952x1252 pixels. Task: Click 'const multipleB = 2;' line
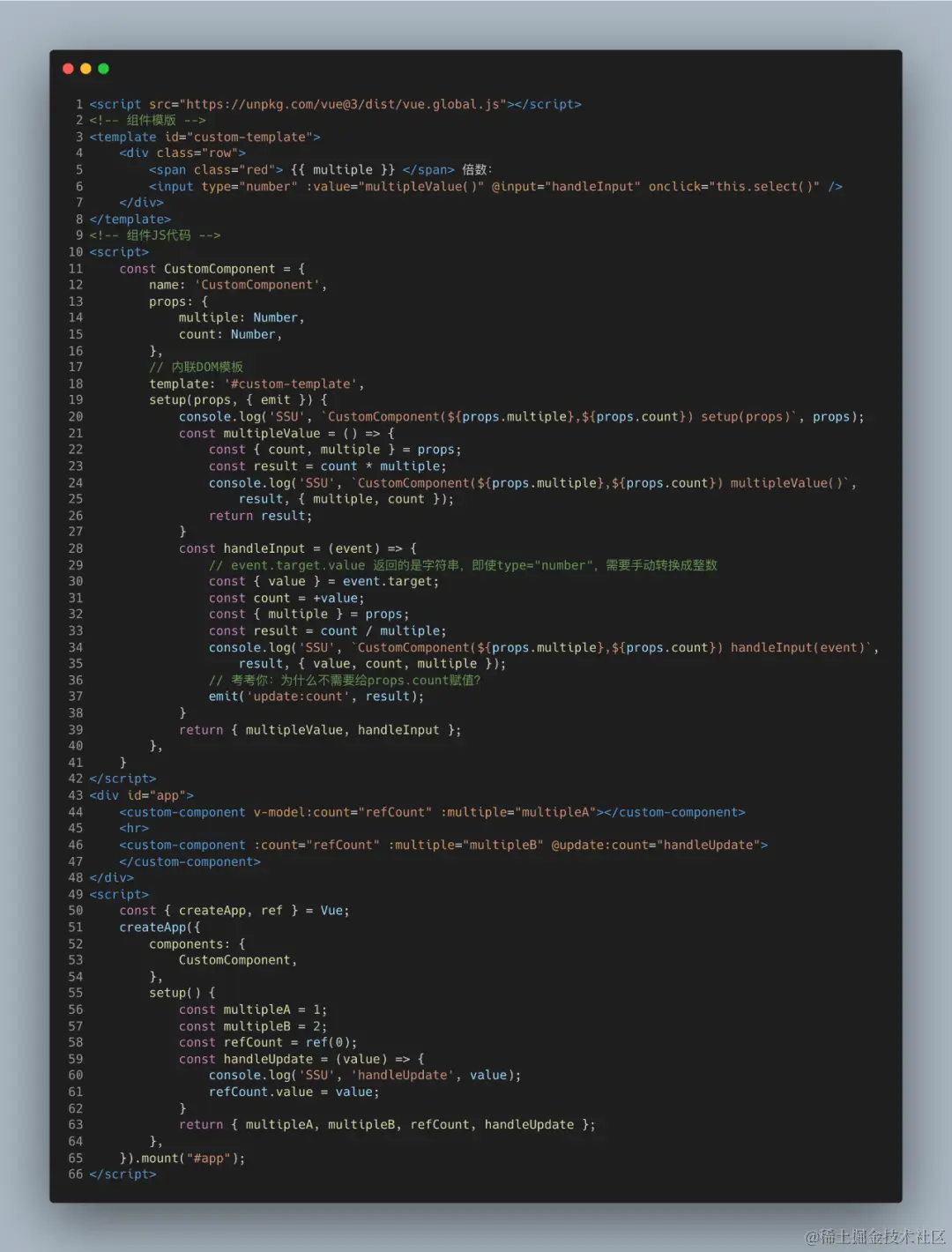pyautogui.click(x=253, y=1027)
